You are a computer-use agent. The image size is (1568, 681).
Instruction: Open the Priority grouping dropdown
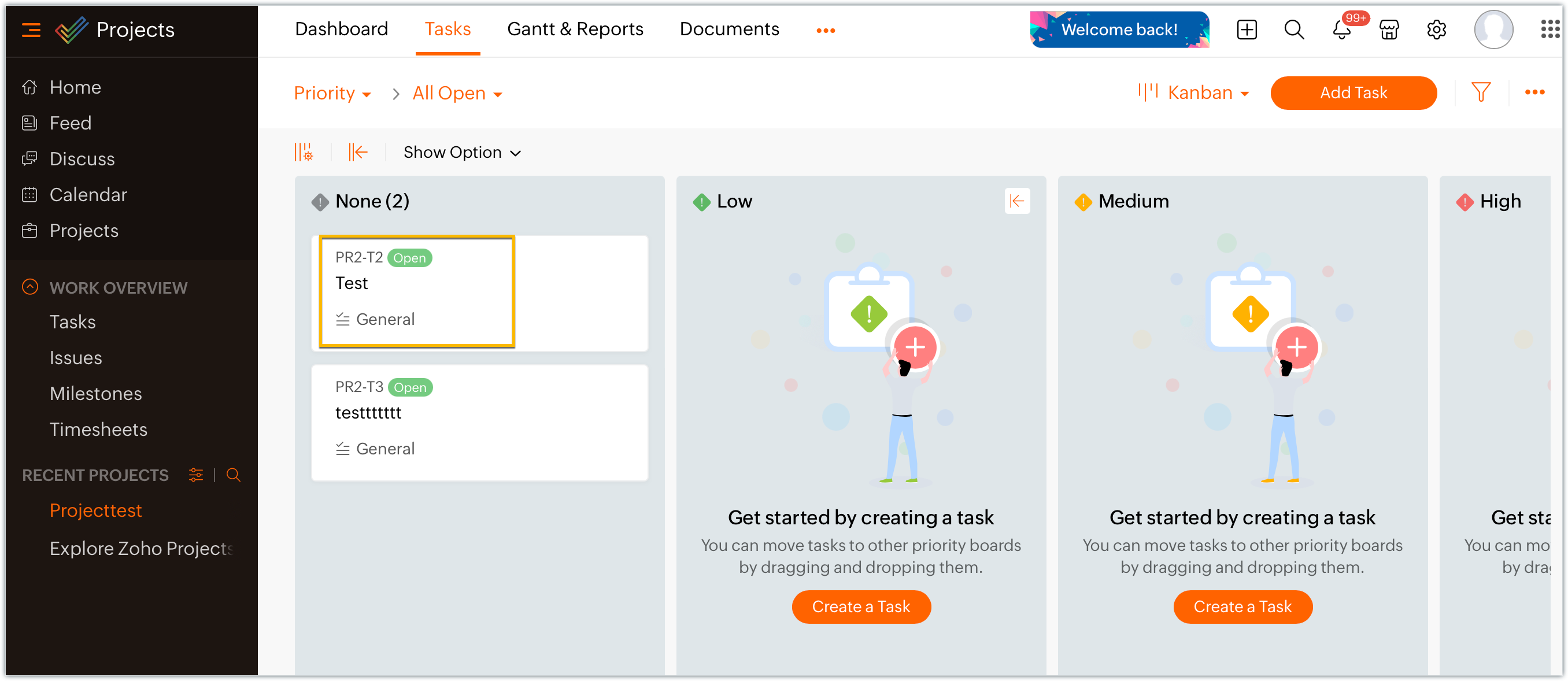pyautogui.click(x=332, y=93)
